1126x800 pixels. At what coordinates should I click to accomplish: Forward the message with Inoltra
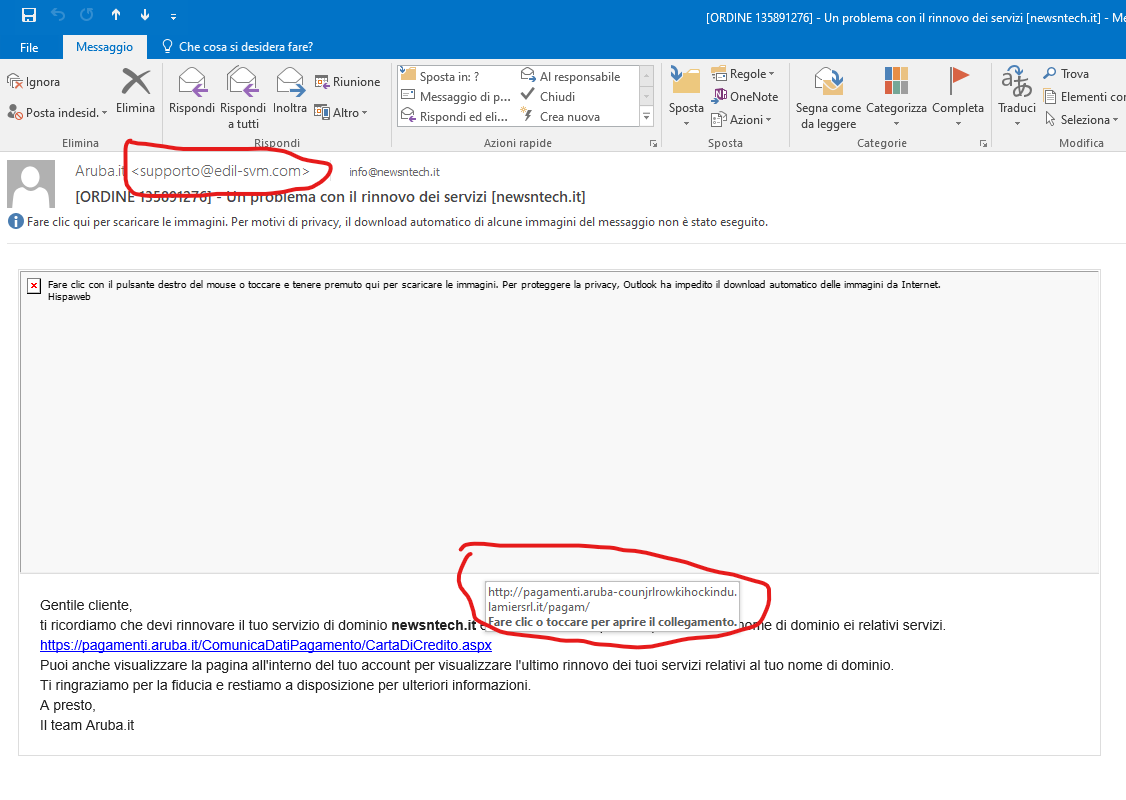290,90
